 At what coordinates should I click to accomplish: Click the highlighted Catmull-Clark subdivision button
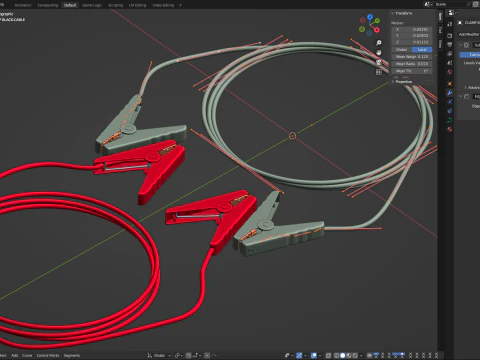pyautogui.click(x=470, y=55)
